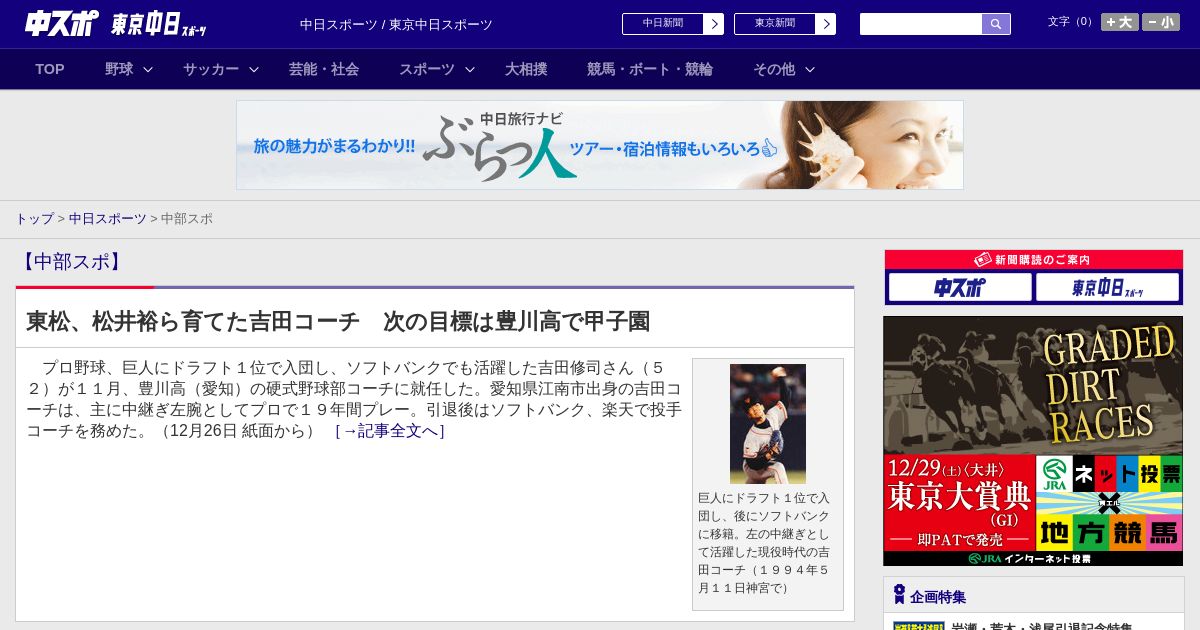Open the 芸能・社会 menu item
Viewport: 1200px width, 630px height.
click(324, 69)
